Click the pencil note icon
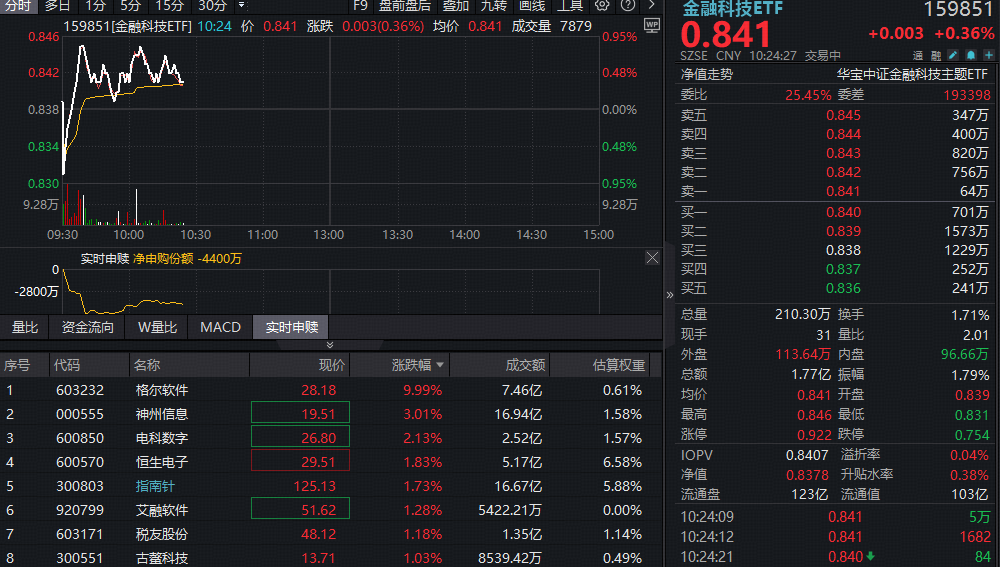 coord(954,56)
